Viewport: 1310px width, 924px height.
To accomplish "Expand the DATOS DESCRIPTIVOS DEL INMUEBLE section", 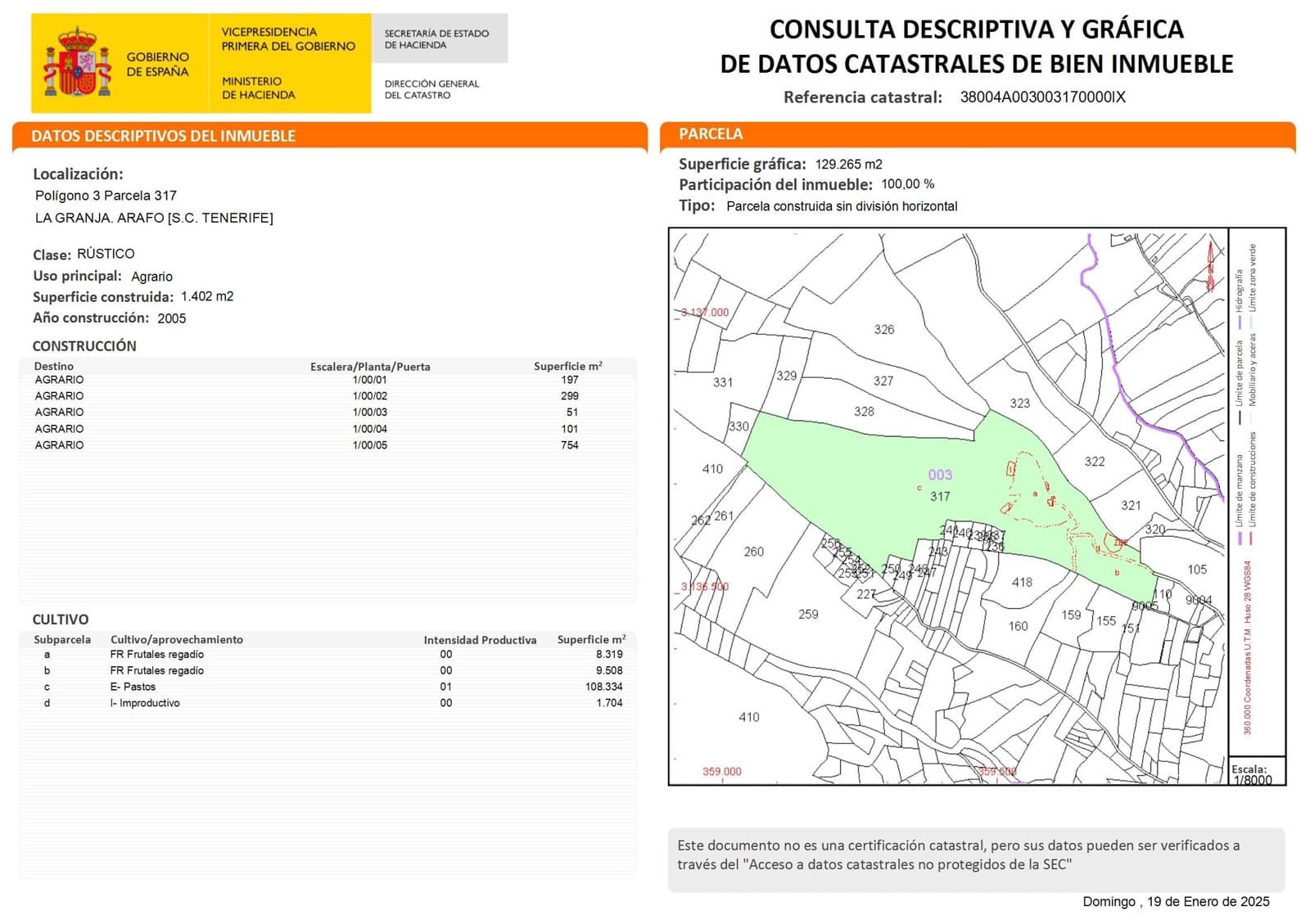I will point(162,136).
